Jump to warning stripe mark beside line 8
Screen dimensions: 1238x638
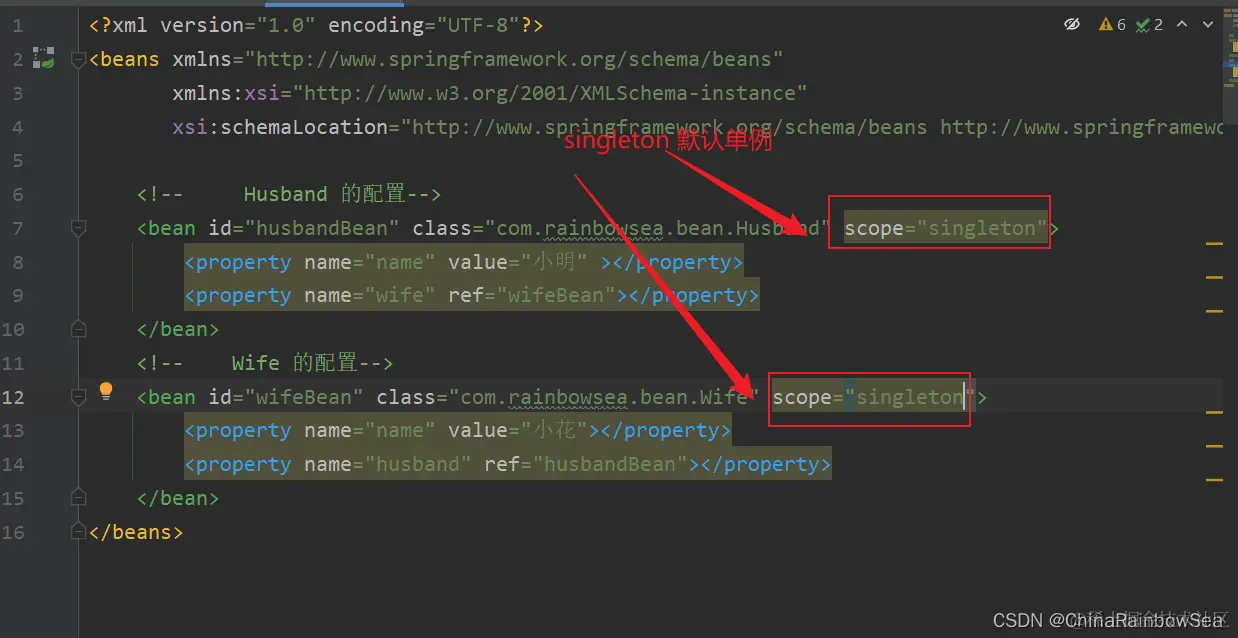point(1214,277)
